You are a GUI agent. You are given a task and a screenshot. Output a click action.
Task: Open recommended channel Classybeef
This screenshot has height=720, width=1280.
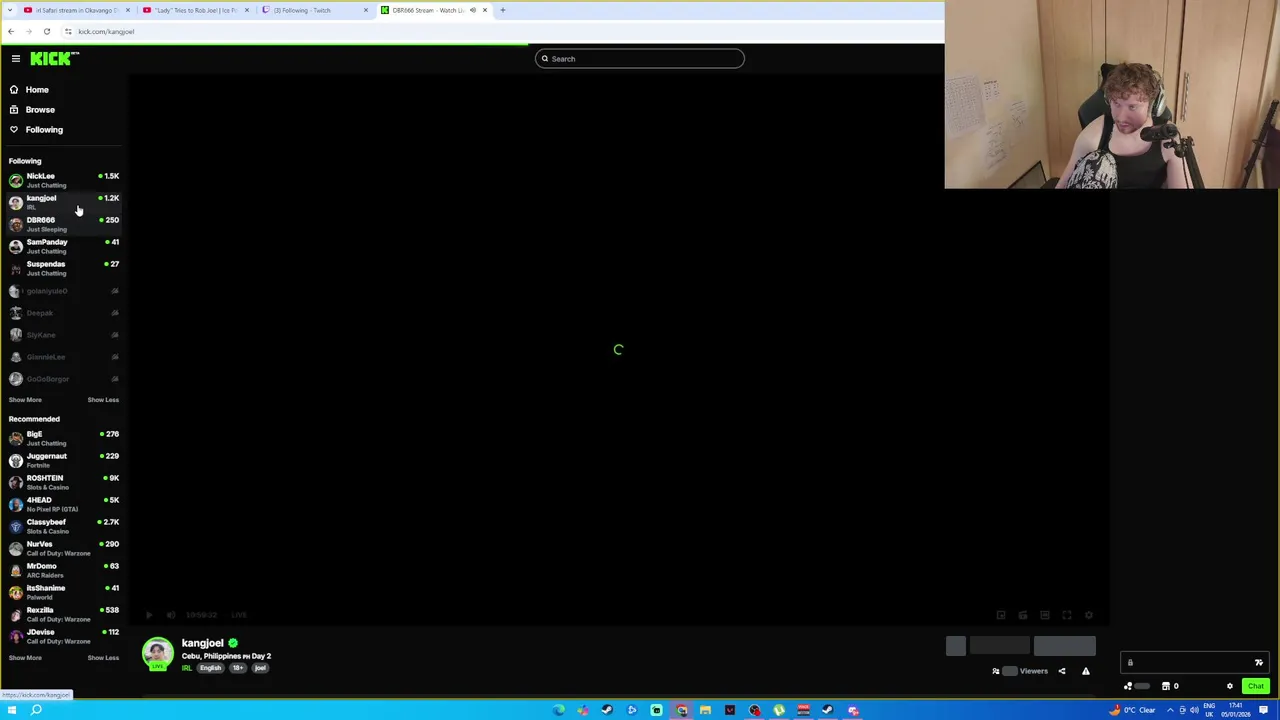click(64, 526)
